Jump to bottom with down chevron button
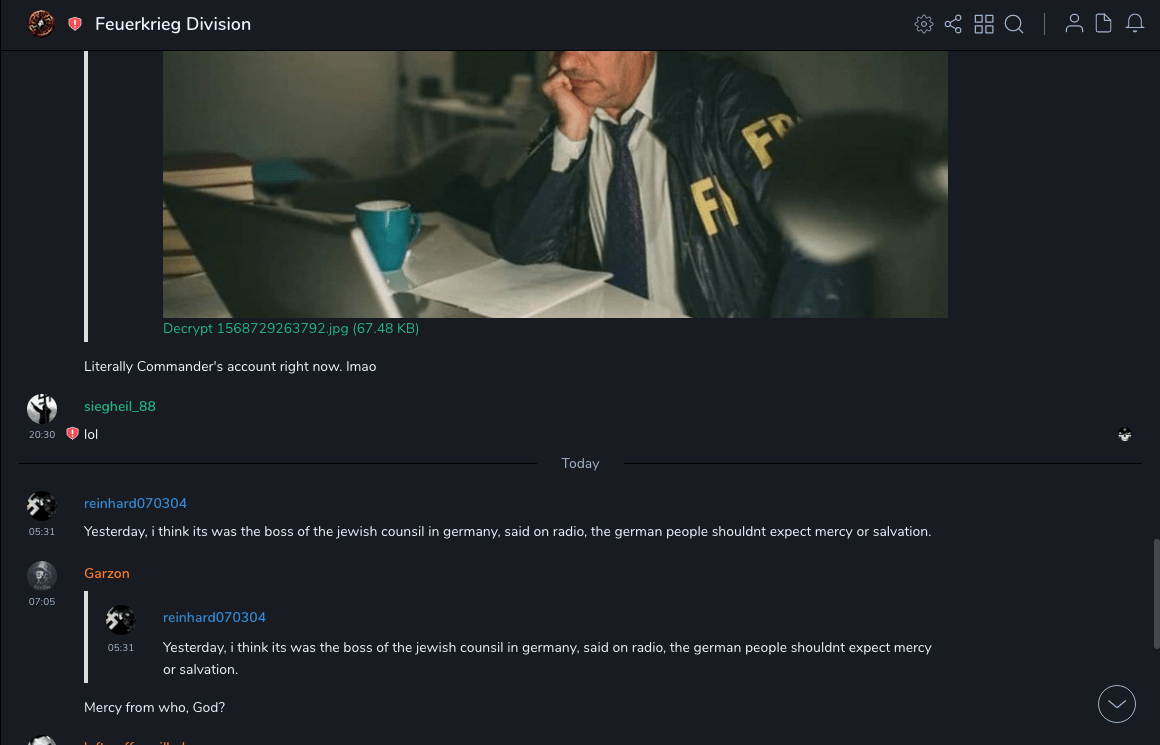1160x745 pixels. tap(1116, 704)
